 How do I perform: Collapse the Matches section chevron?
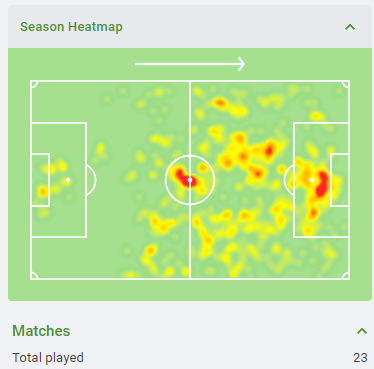coord(362,331)
